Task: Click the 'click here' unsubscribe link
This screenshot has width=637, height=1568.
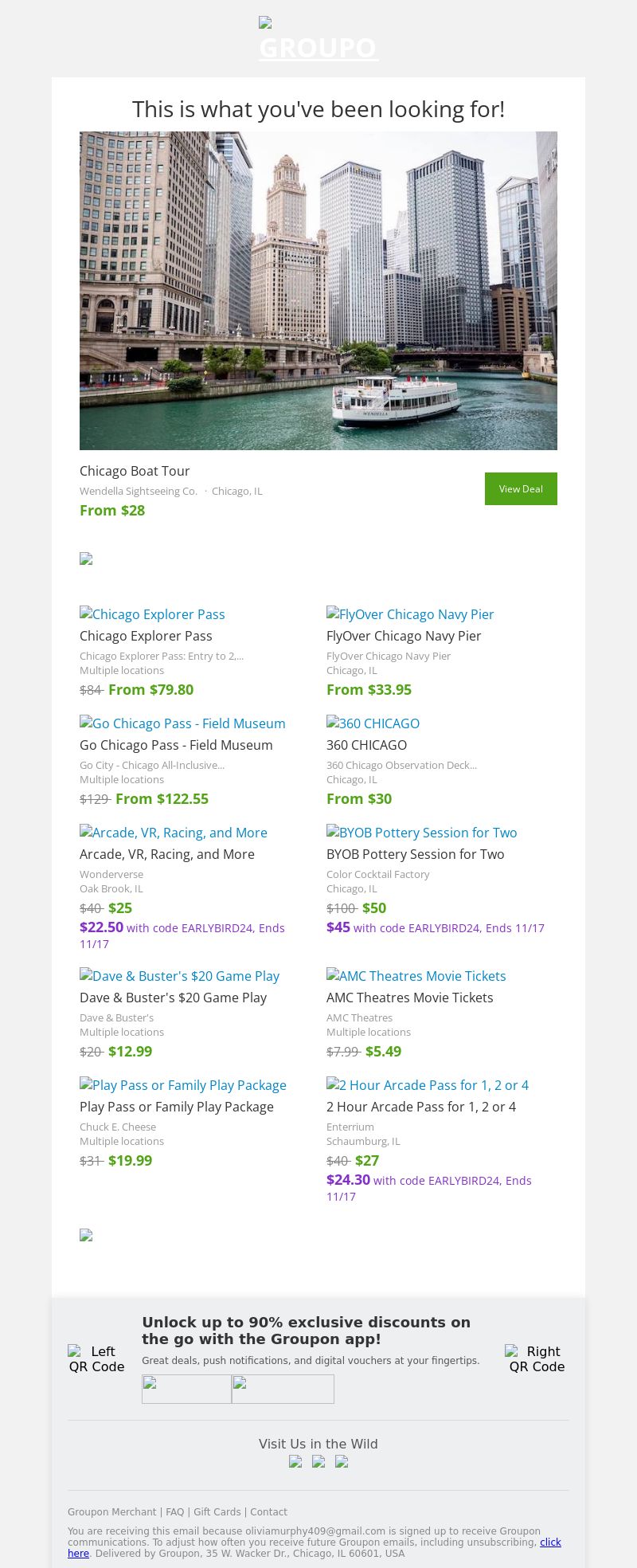Action: tap(550, 1543)
